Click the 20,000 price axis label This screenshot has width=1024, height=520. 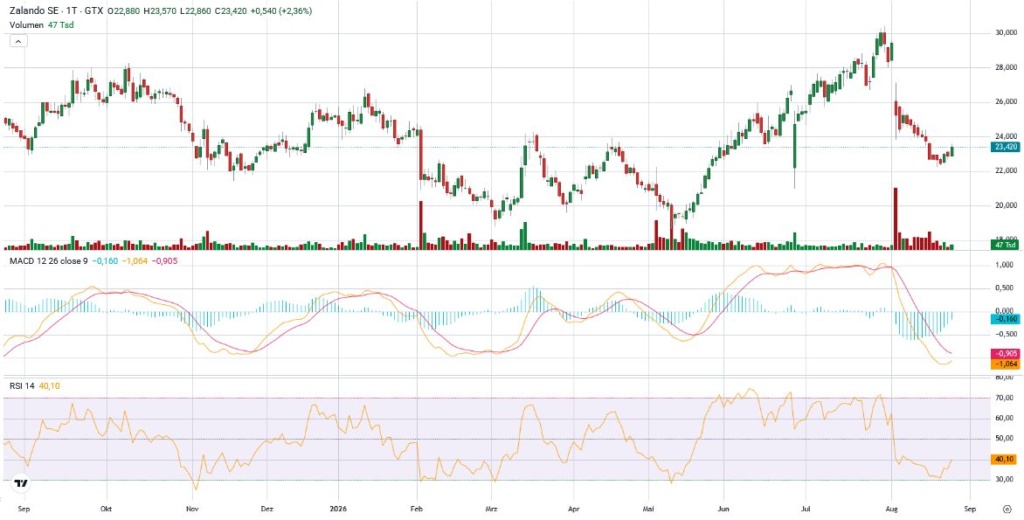pos(1005,206)
